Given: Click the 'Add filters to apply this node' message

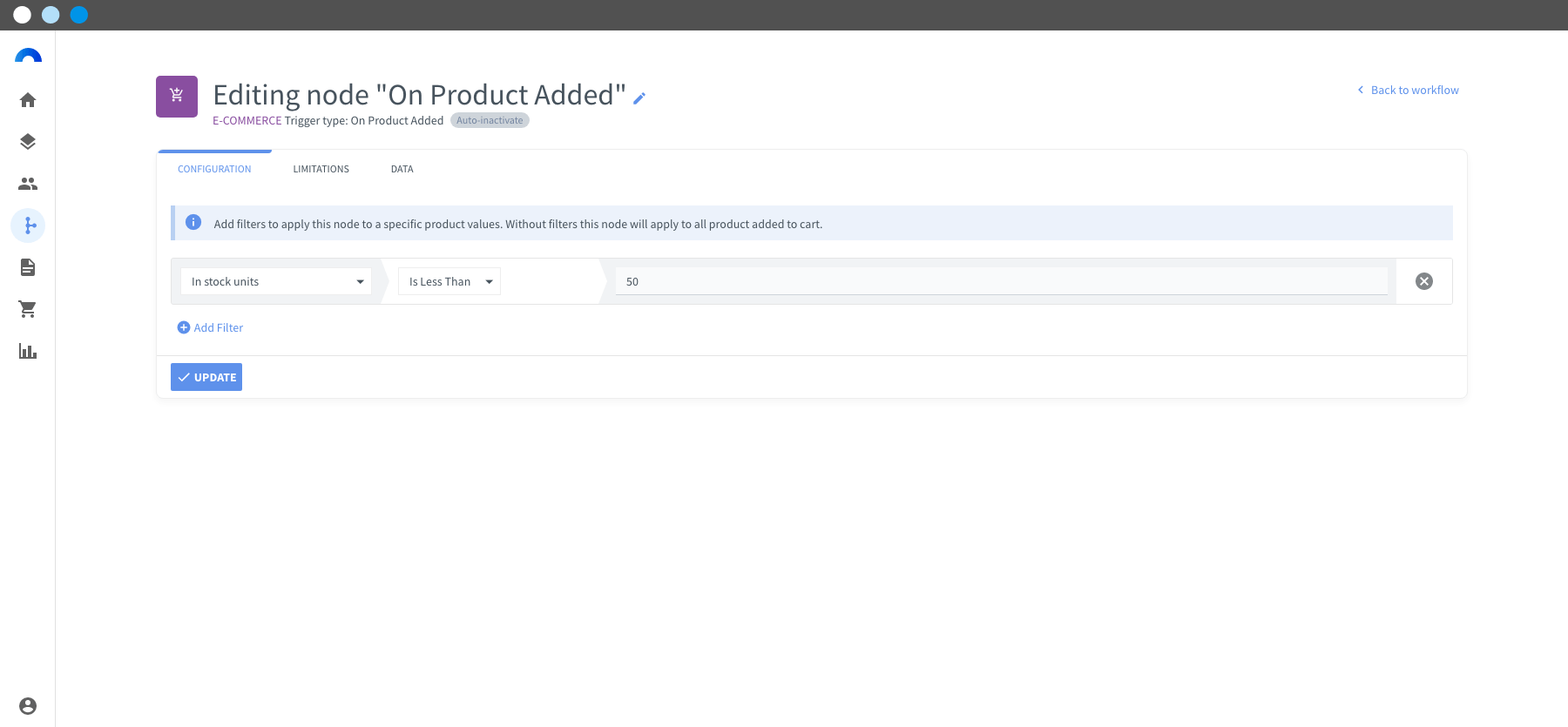Looking at the screenshot, I should [518, 224].
